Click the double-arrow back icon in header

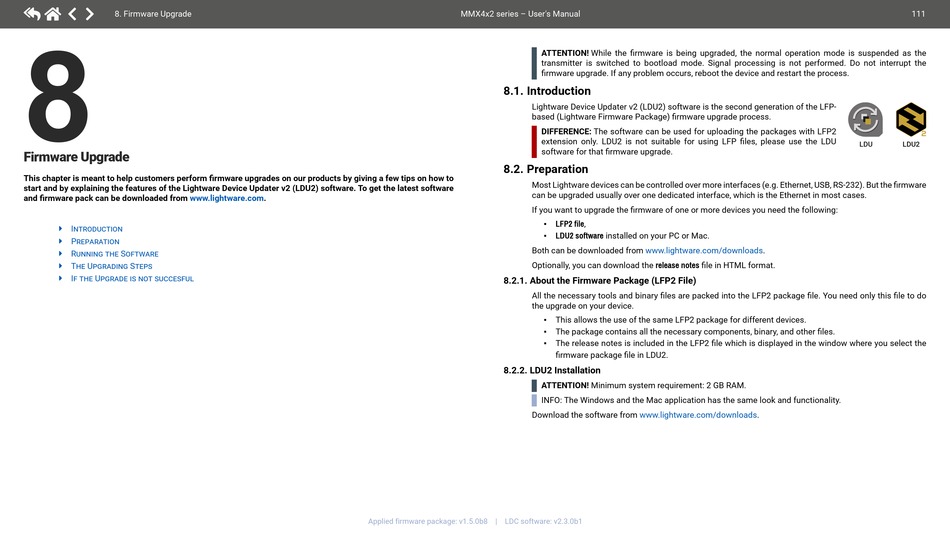(32, 13)
